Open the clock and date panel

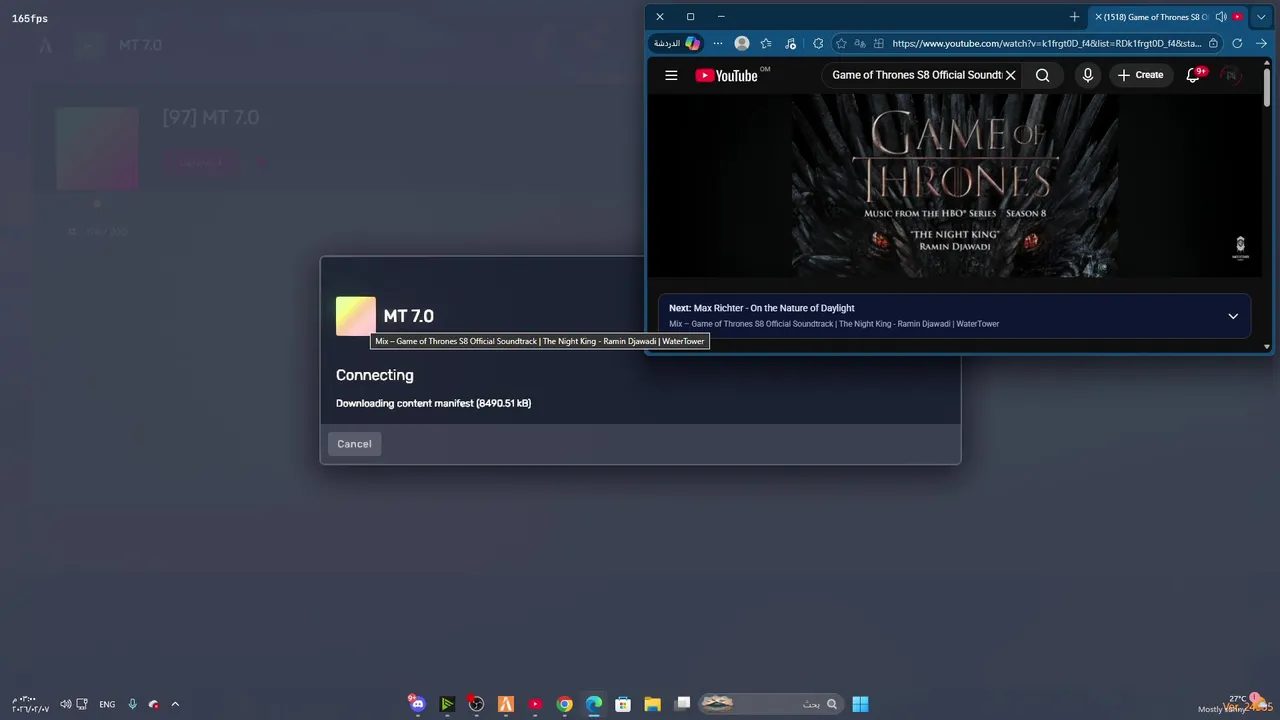pyautogui.click(x=30, y=704)
